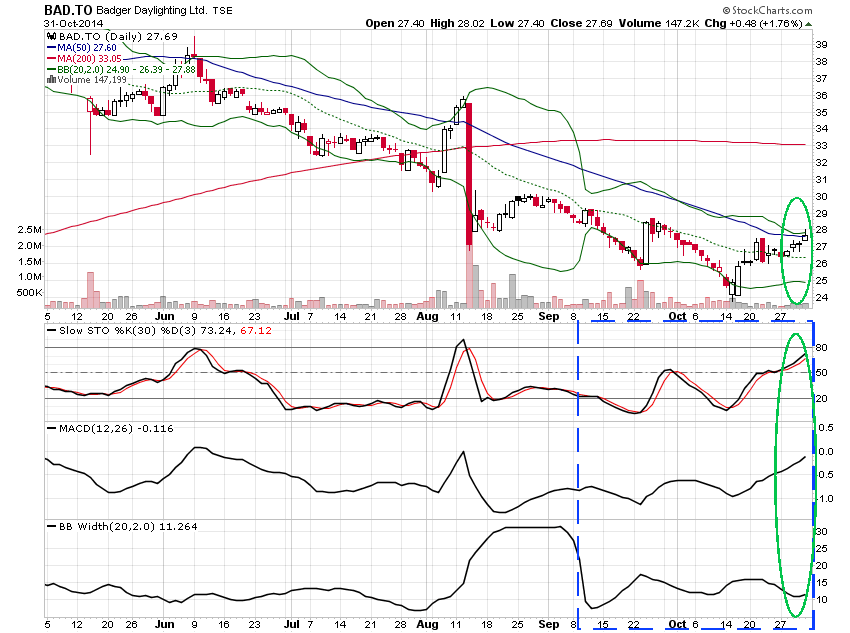Open the StockCharts.com copyright link

click(x=767, y=10)
